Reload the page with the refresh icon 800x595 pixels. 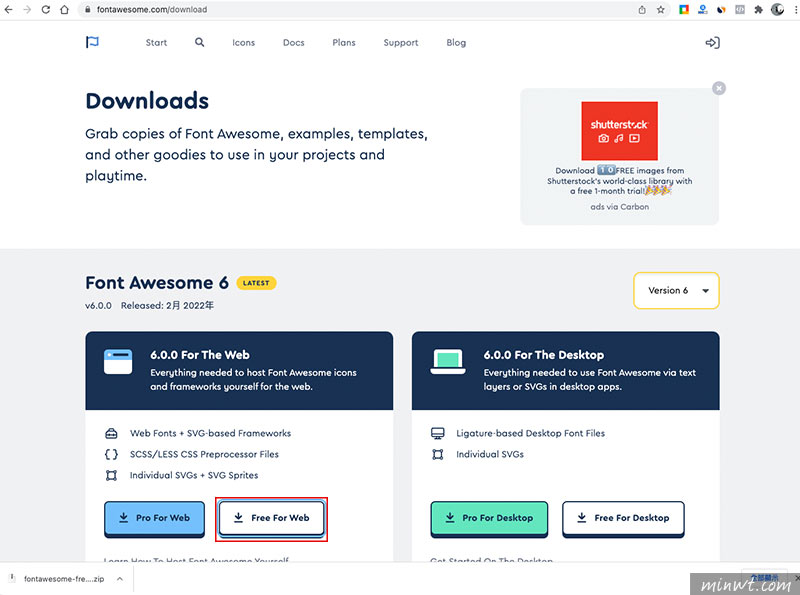(x=45, y=10)
